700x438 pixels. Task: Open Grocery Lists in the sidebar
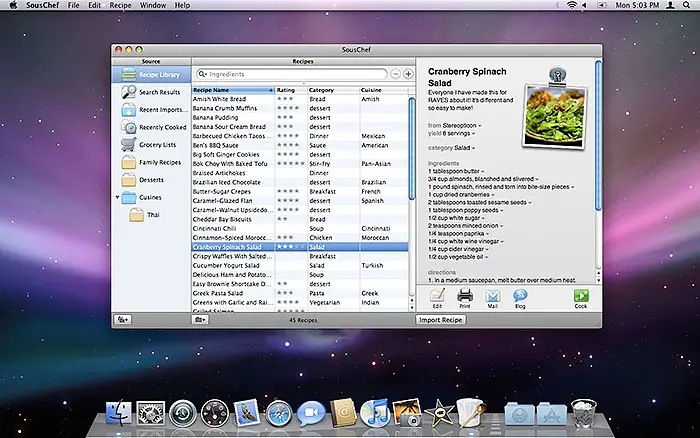[151, 145]
